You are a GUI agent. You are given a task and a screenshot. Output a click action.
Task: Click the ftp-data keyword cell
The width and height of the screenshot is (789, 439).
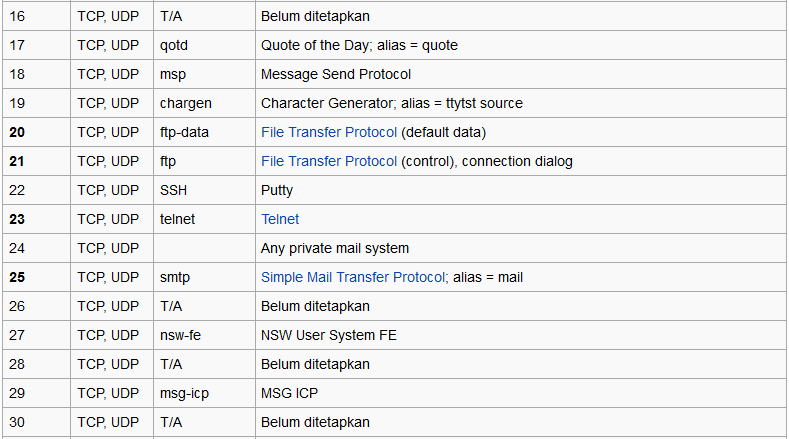[184, 132]
